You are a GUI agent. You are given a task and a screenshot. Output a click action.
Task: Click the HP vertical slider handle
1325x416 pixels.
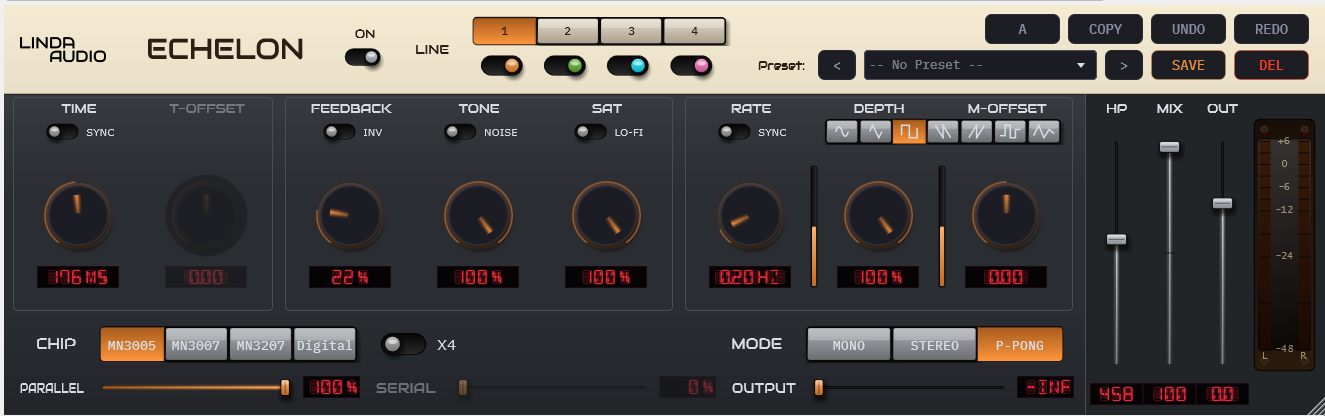(1116, 239)
